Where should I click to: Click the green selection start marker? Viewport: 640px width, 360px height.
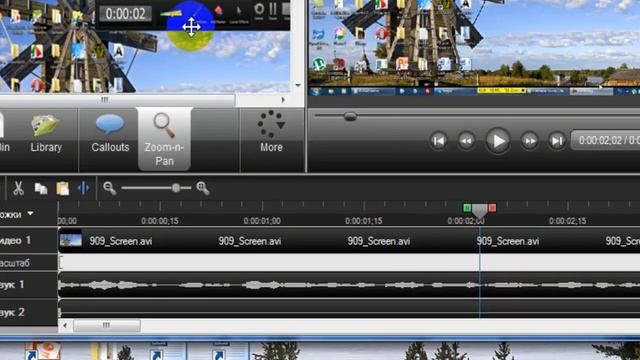click(467, 208)
